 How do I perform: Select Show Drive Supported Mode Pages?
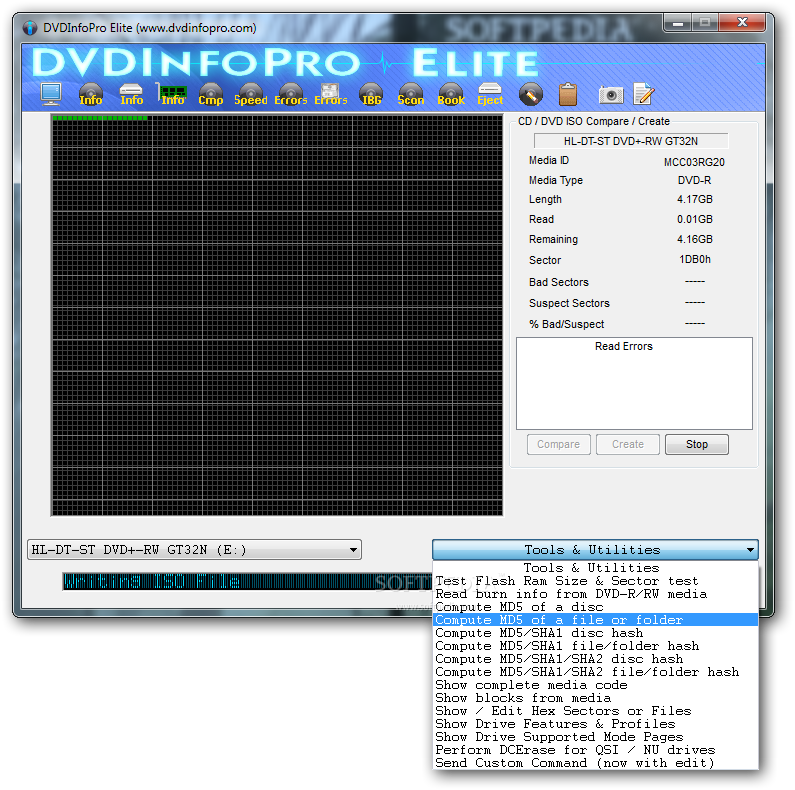click(595, 737)
